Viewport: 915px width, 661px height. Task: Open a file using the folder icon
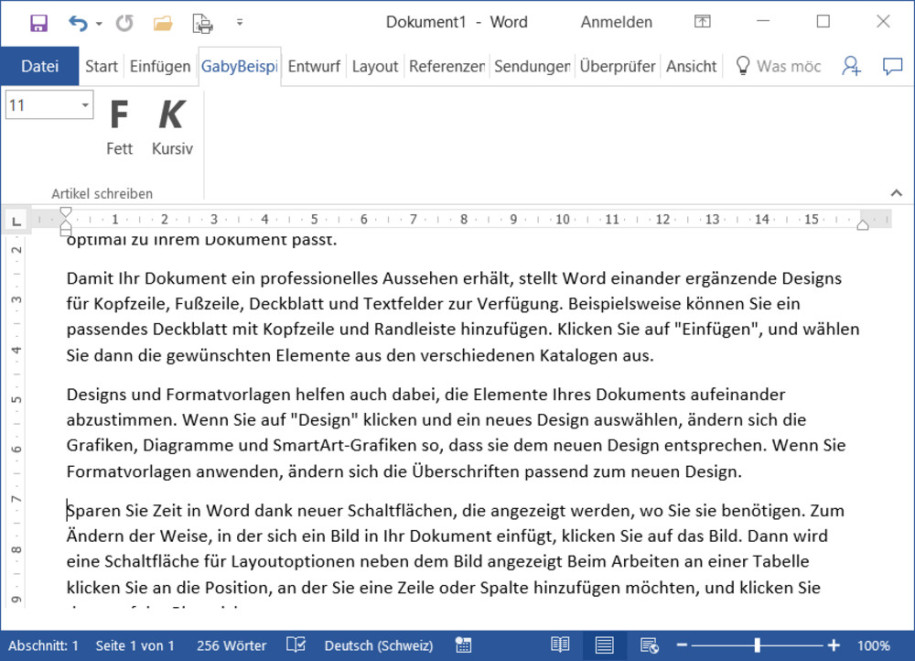pyautogui.click(x=163, y=23)
